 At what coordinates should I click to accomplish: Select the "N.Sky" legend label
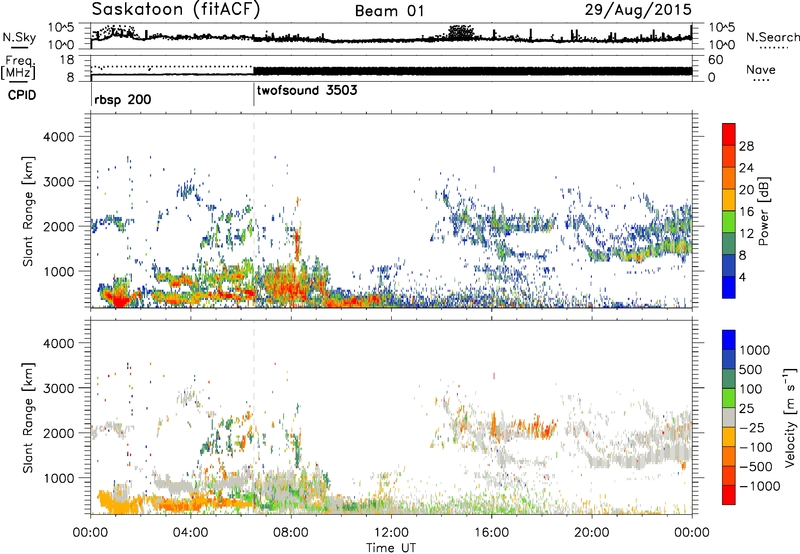(19, 37)
